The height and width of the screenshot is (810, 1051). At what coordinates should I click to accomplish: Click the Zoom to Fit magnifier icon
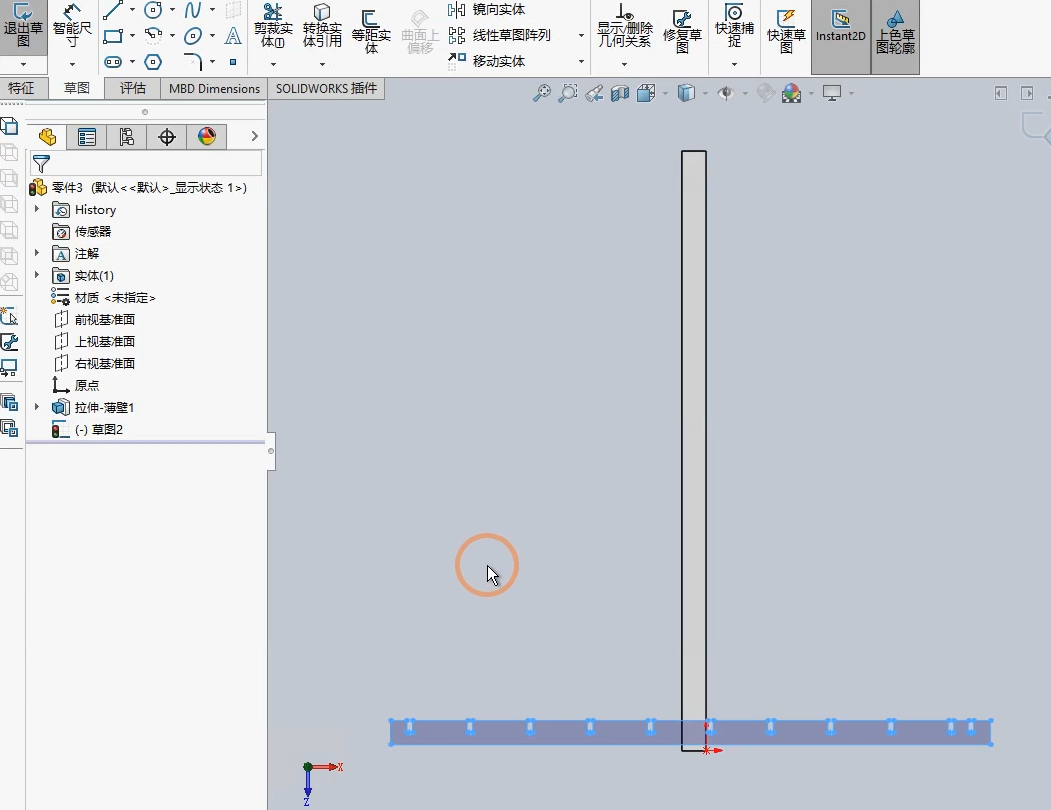point(542,93)
